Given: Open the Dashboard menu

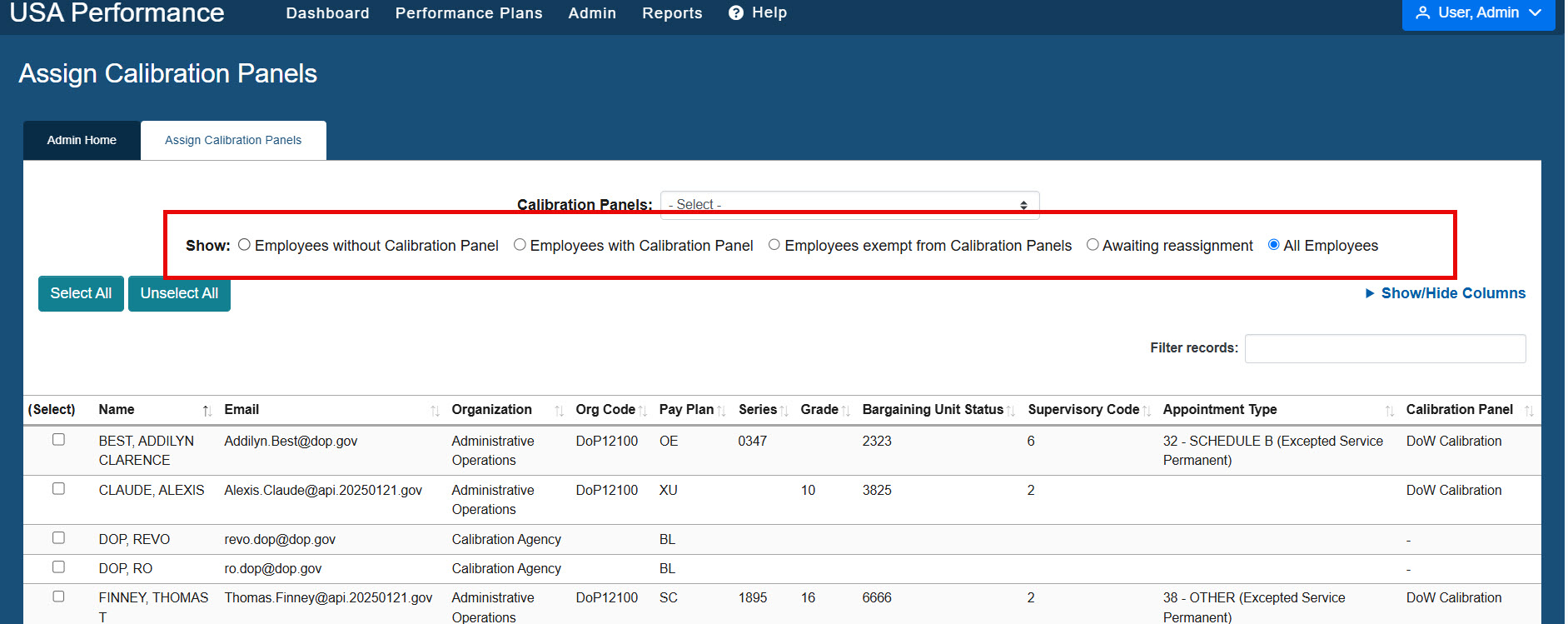Looking at the screenshot, I should click(327, 13).
